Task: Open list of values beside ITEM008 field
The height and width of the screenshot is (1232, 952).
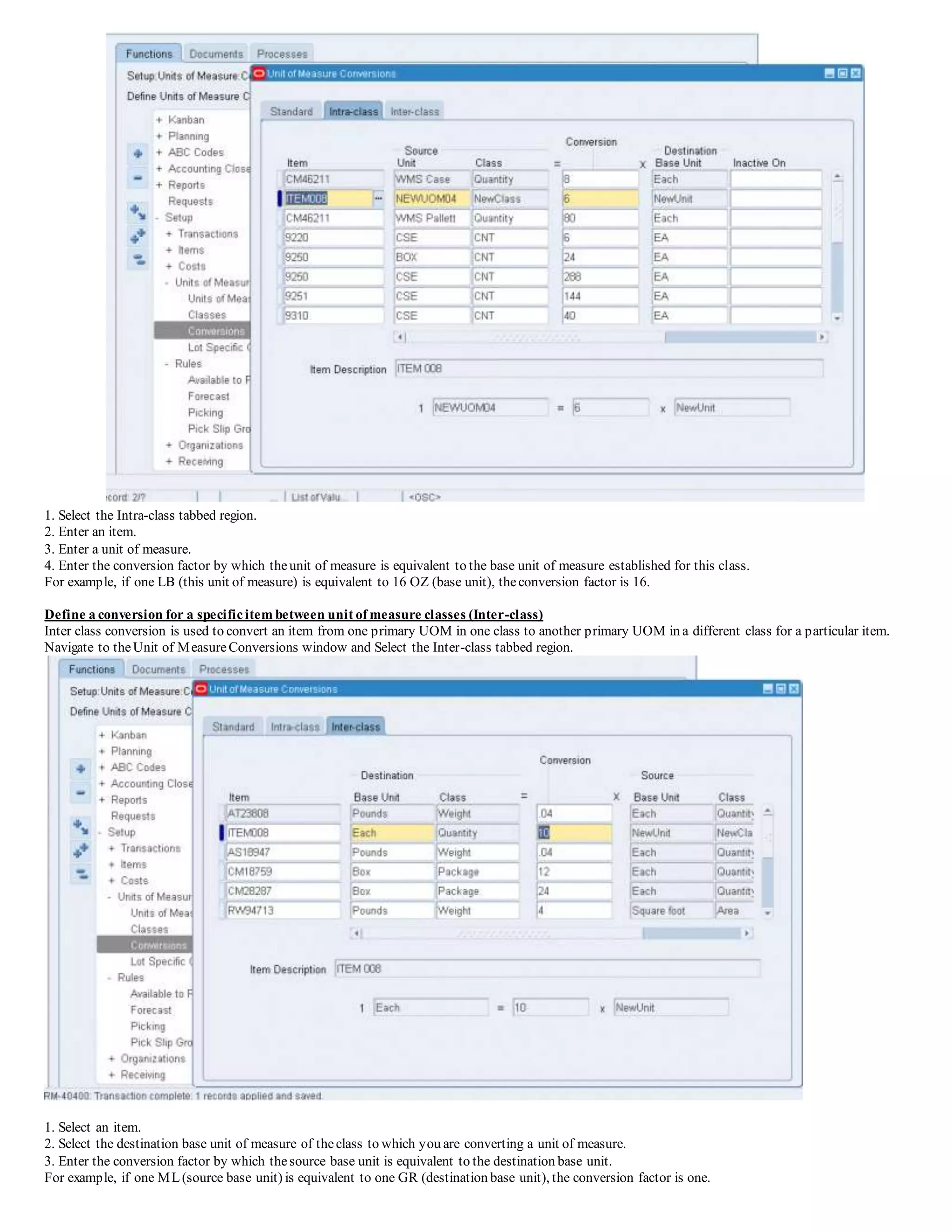Action: (378, 199)
